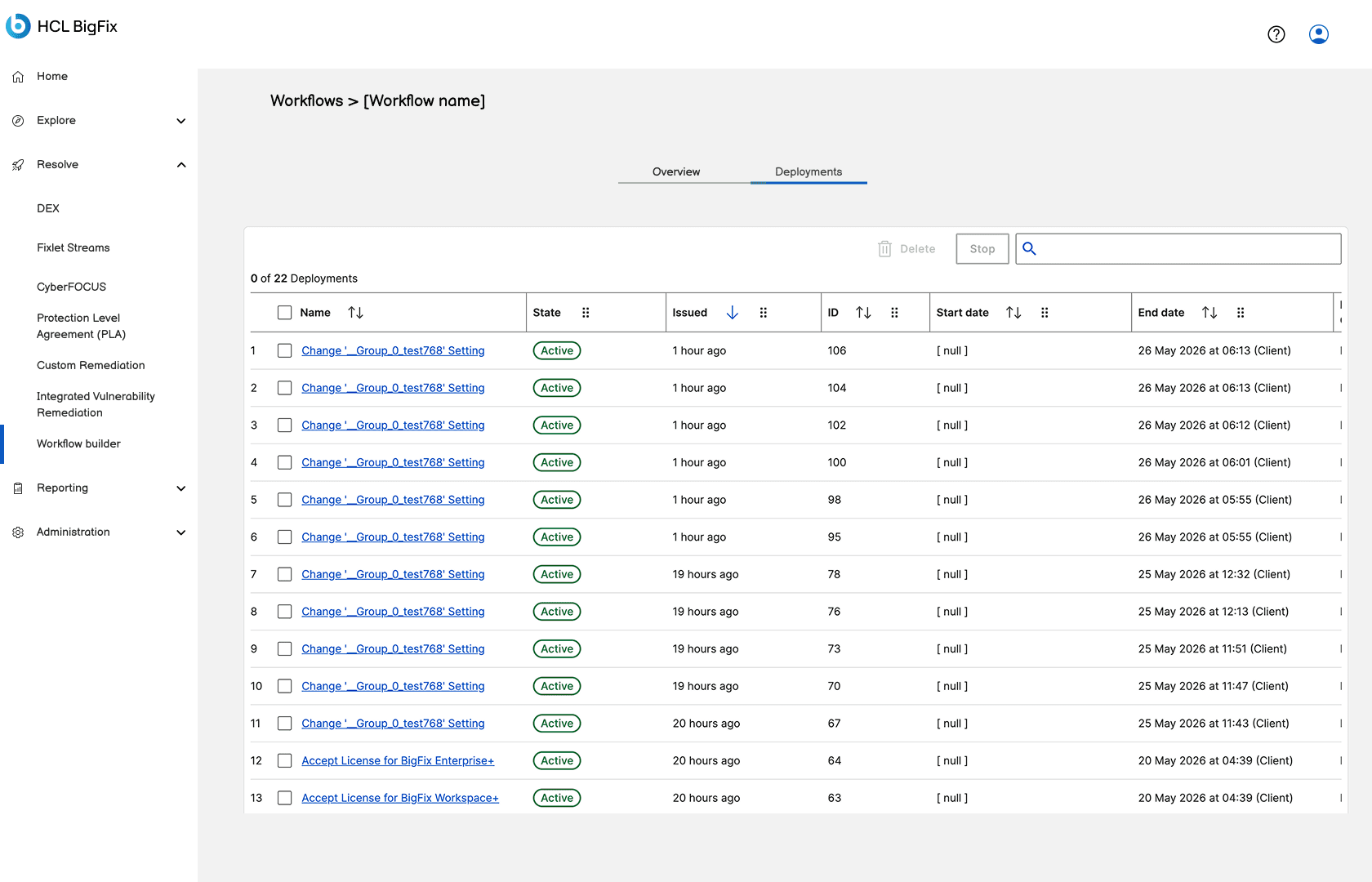Open Issued column options dots

[764, 313]
